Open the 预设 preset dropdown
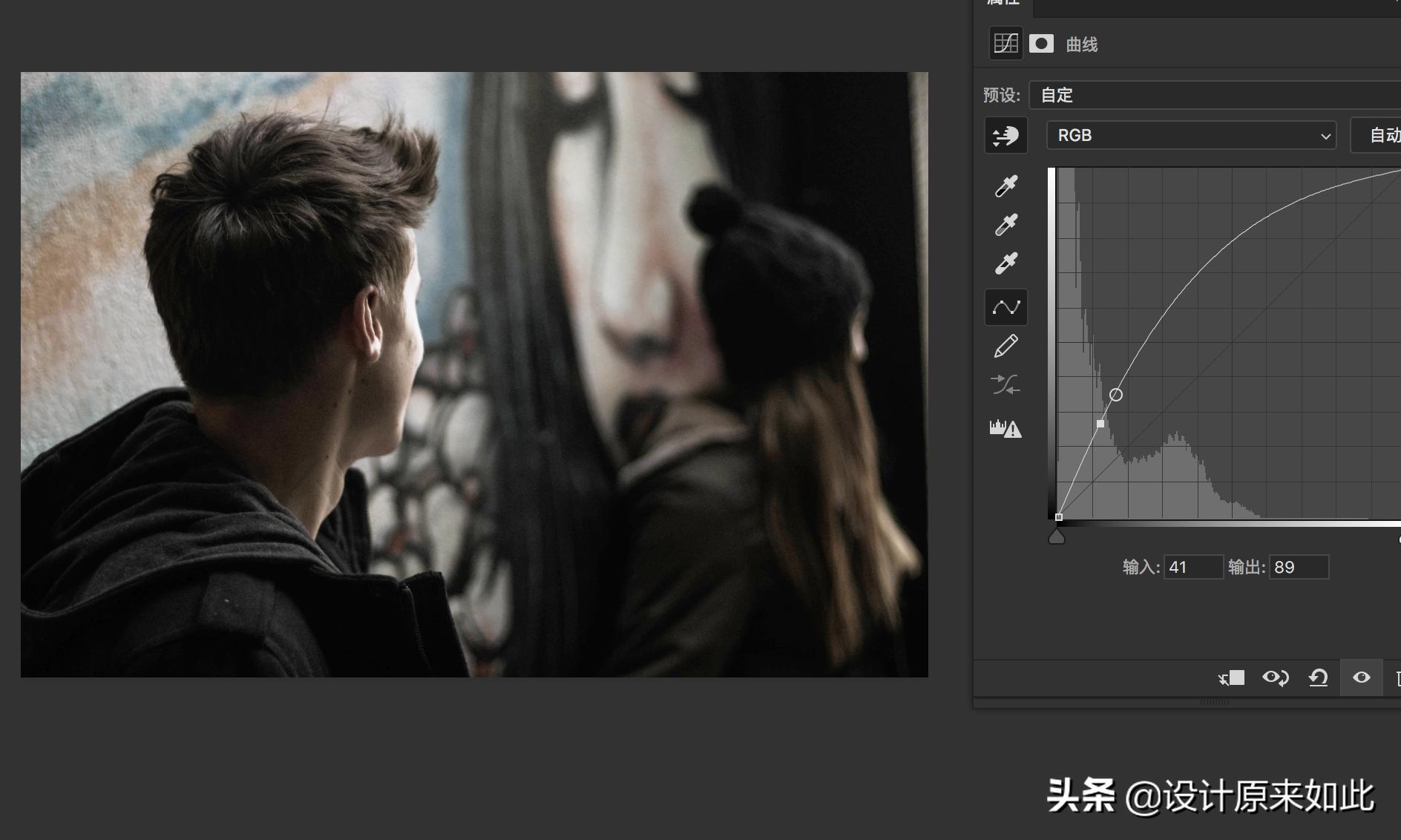 [1215, 95]
